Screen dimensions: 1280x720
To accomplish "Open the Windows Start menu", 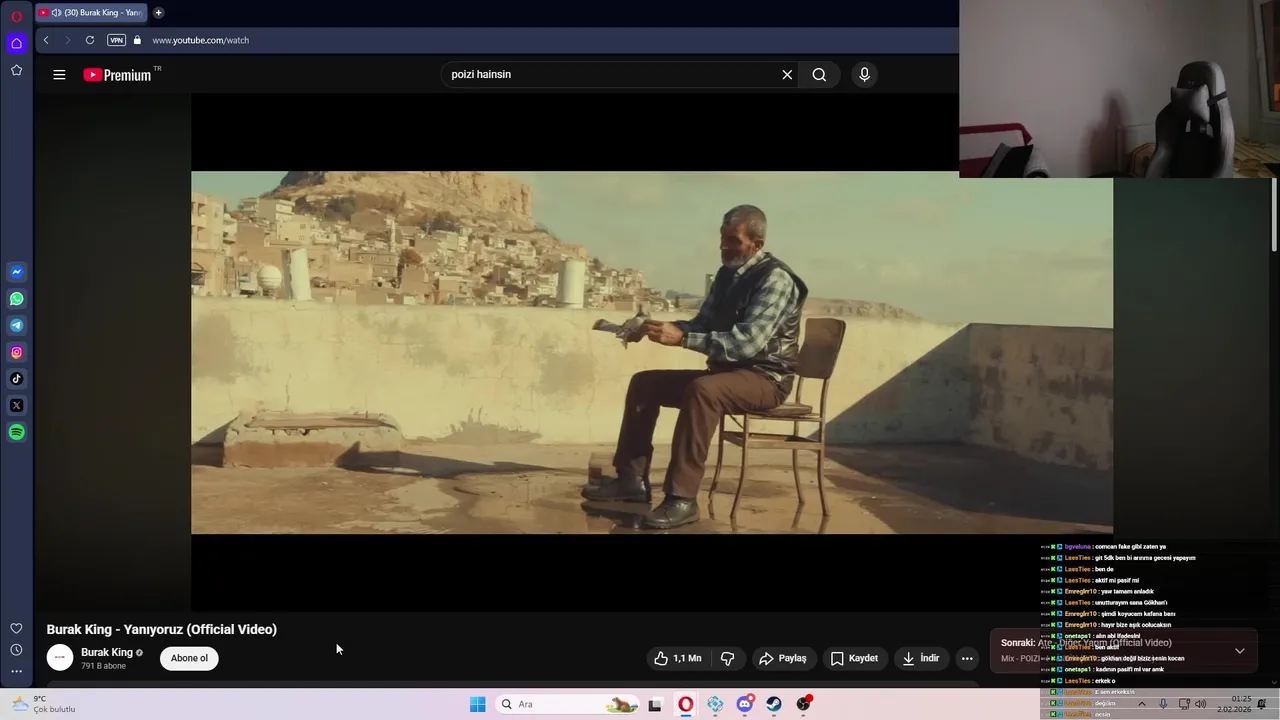I will pyautogui.click(x=478, y=704).
